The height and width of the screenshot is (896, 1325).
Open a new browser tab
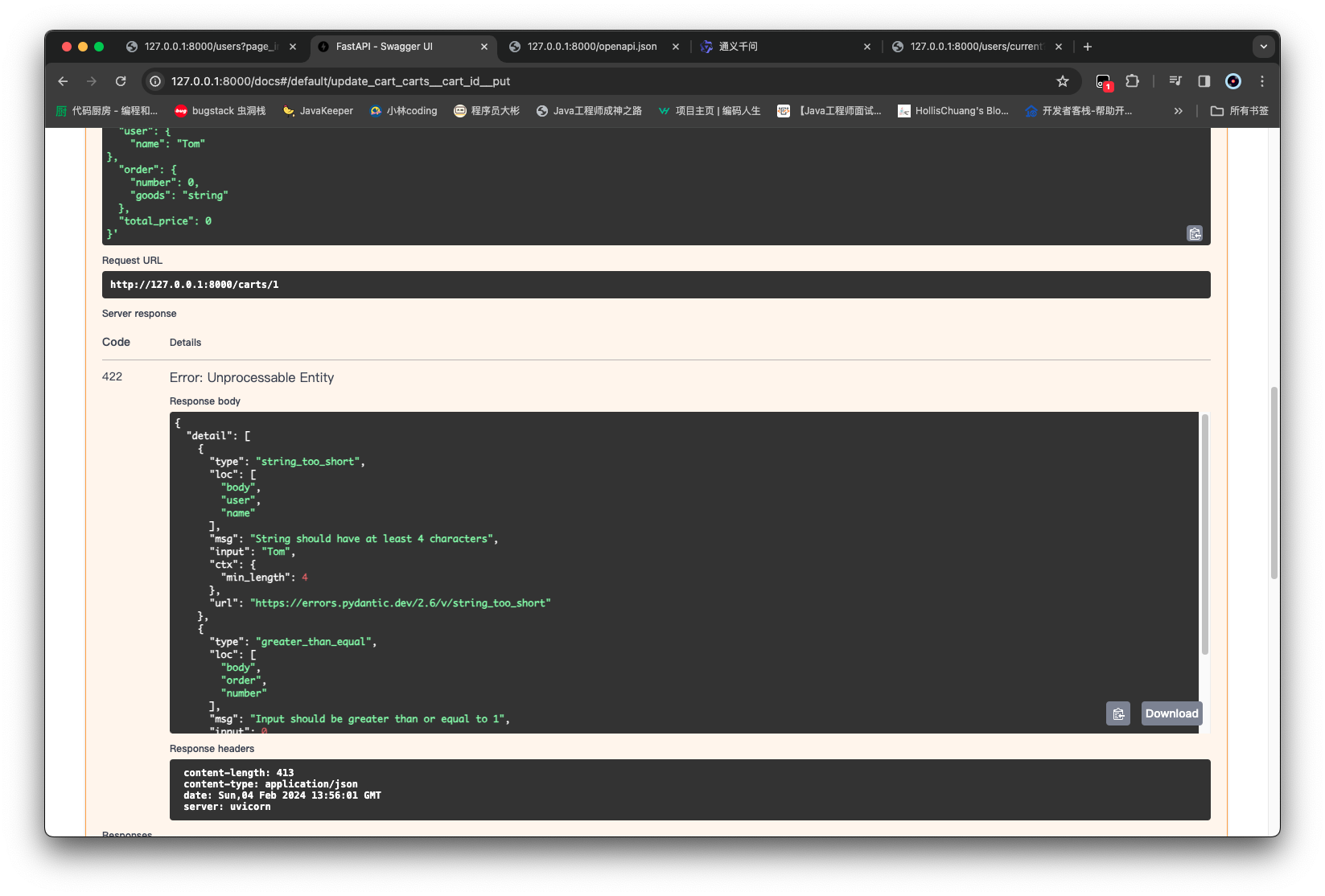coord(1088,47)
